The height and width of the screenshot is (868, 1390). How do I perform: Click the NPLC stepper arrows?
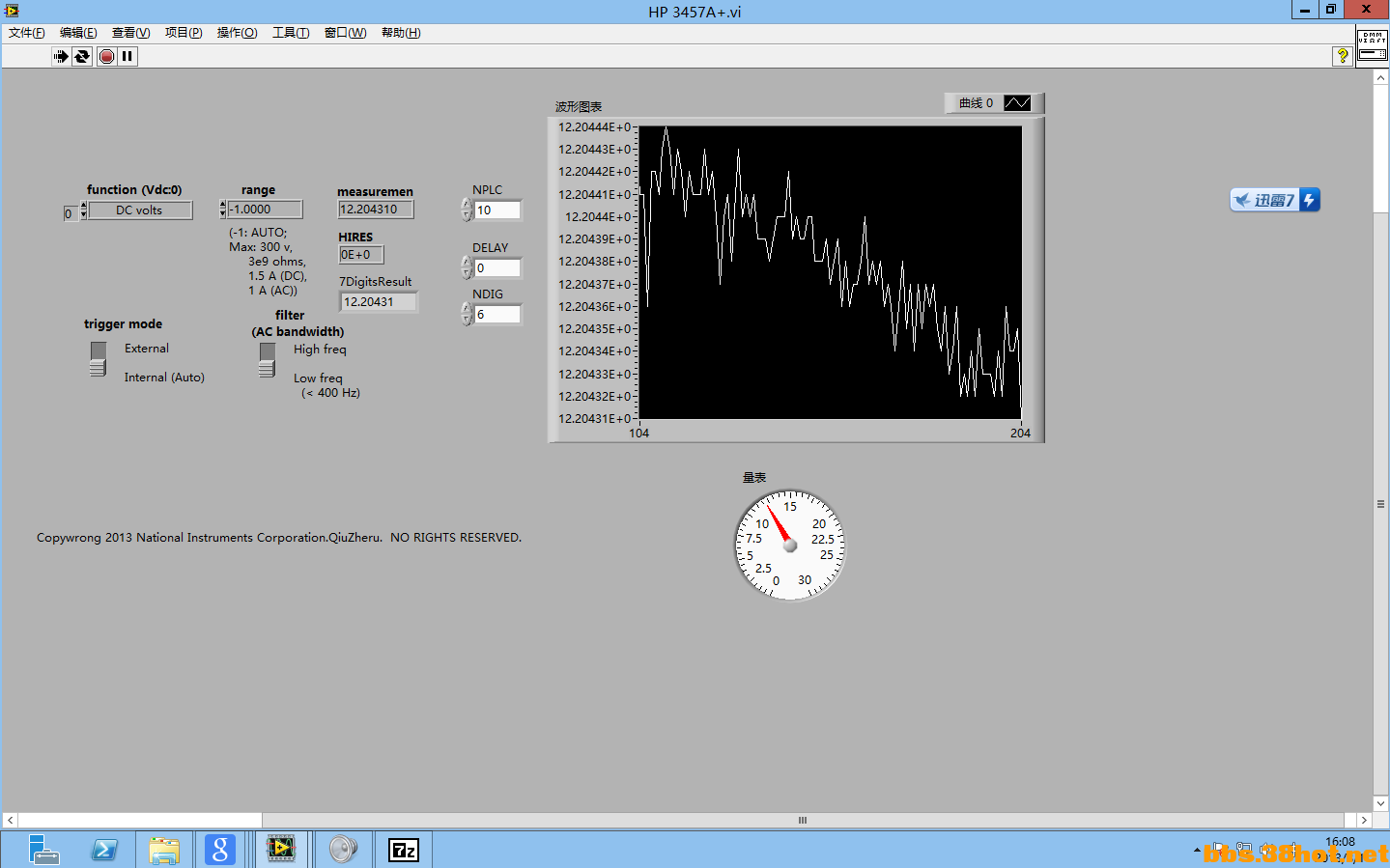467,210
